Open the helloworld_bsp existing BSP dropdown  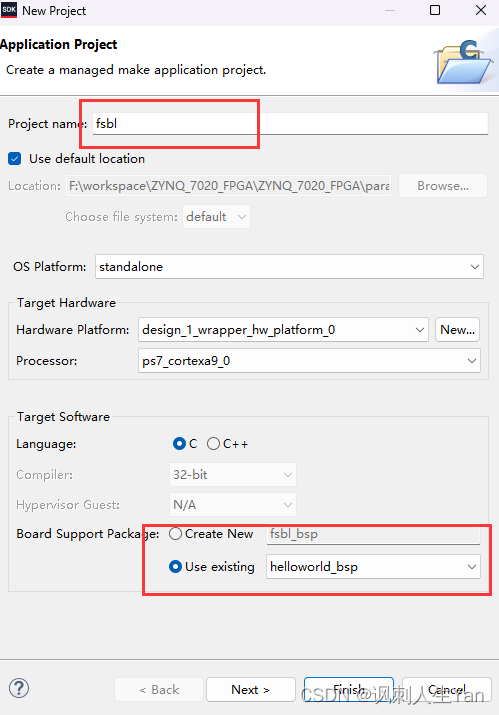pos(373,567)
